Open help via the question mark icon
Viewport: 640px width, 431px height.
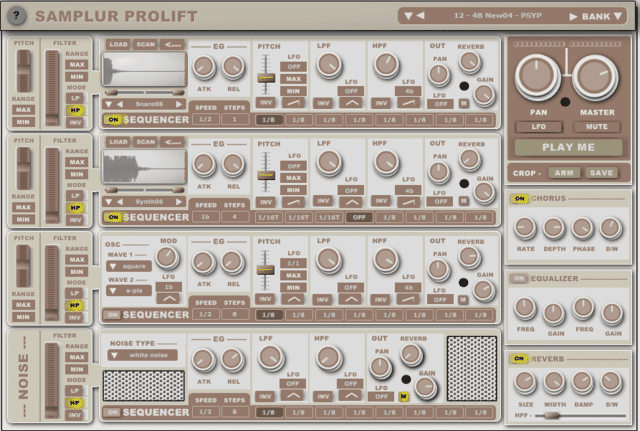pos(16,16)
